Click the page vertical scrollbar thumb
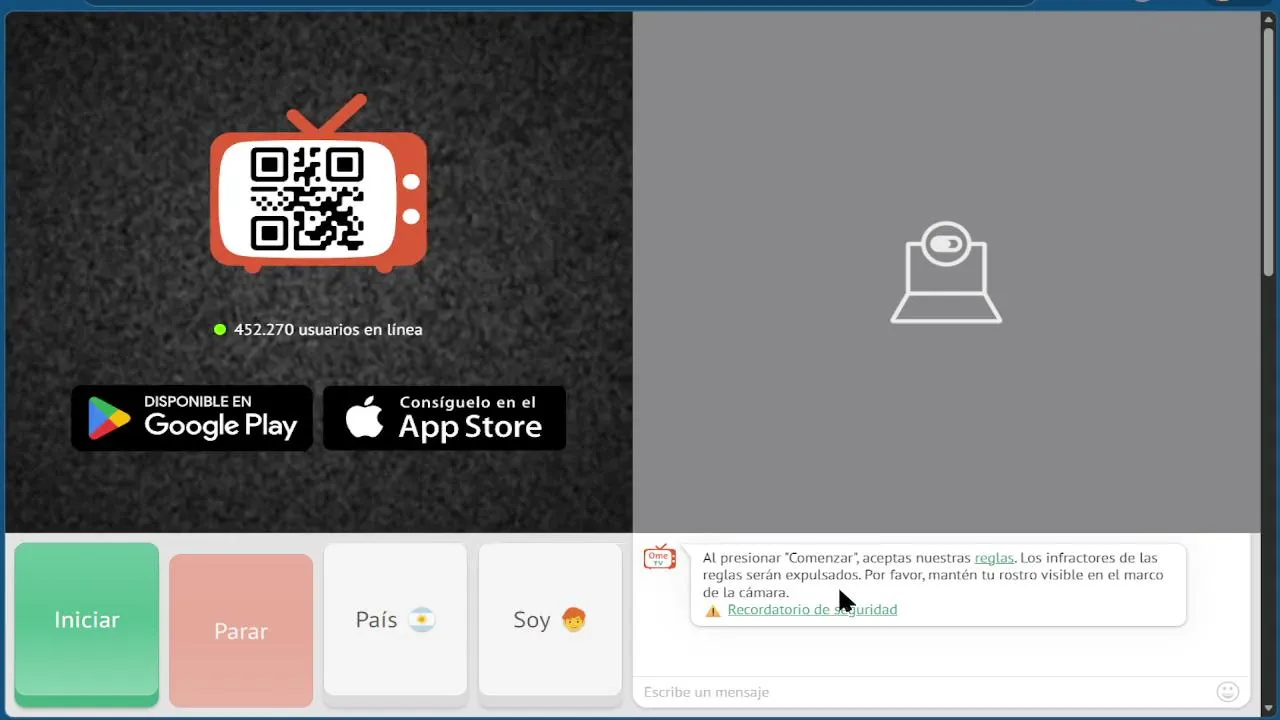 point(1269,150)
